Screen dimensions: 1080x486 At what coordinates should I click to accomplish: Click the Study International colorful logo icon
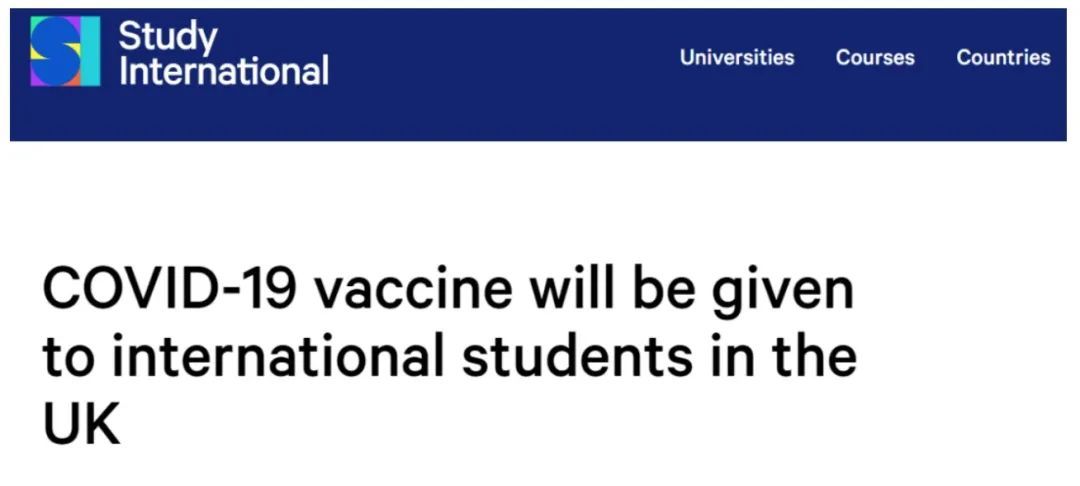65,51
